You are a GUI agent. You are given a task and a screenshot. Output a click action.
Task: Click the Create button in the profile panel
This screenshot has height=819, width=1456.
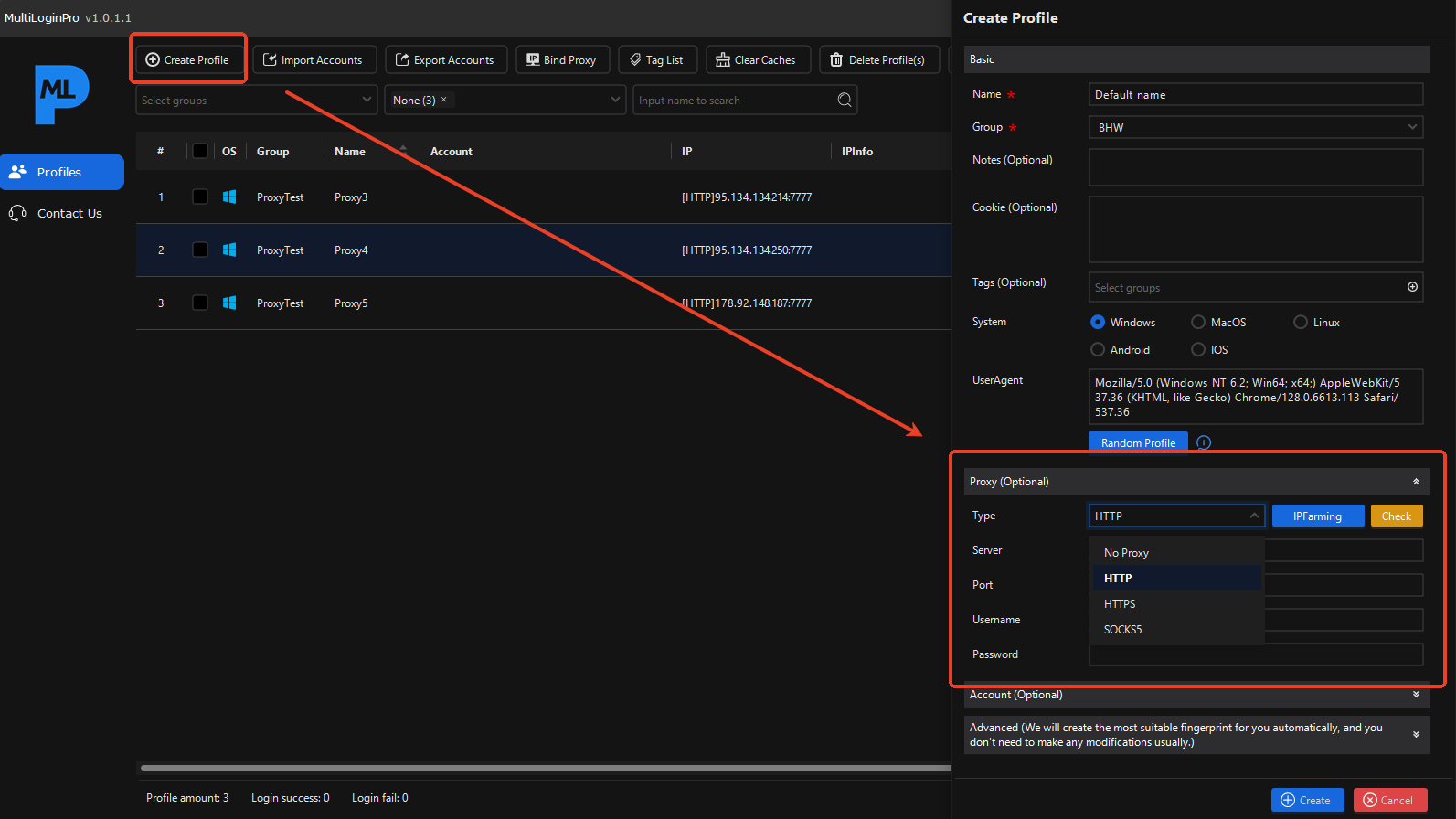coord(1307,800)
